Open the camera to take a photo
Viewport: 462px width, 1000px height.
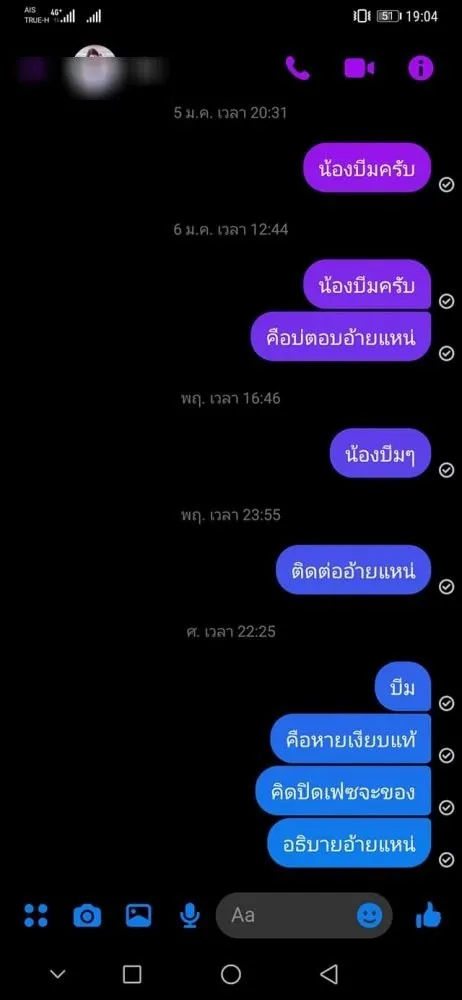[87, 916]
